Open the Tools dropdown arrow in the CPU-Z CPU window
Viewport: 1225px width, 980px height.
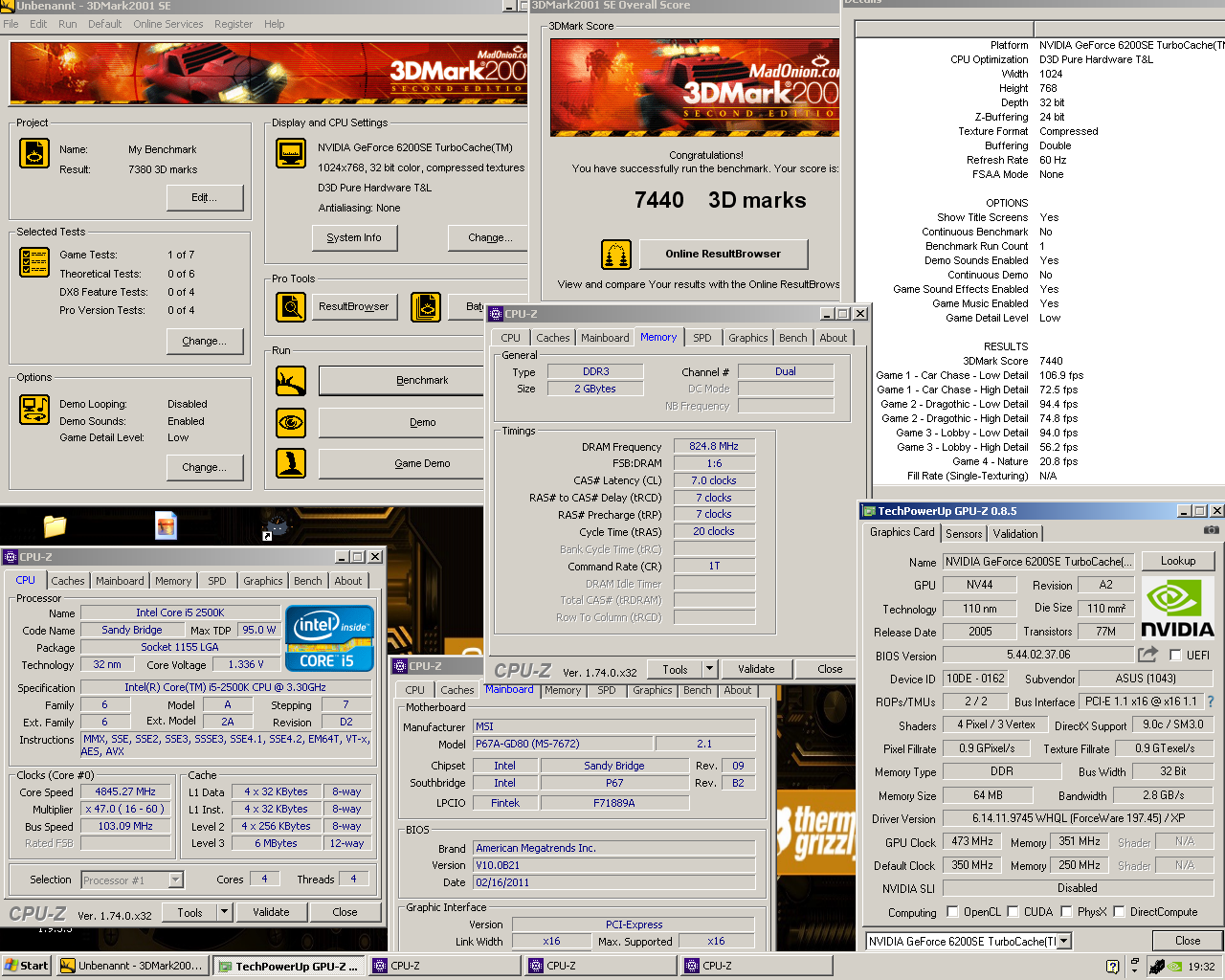coord(224,912)
